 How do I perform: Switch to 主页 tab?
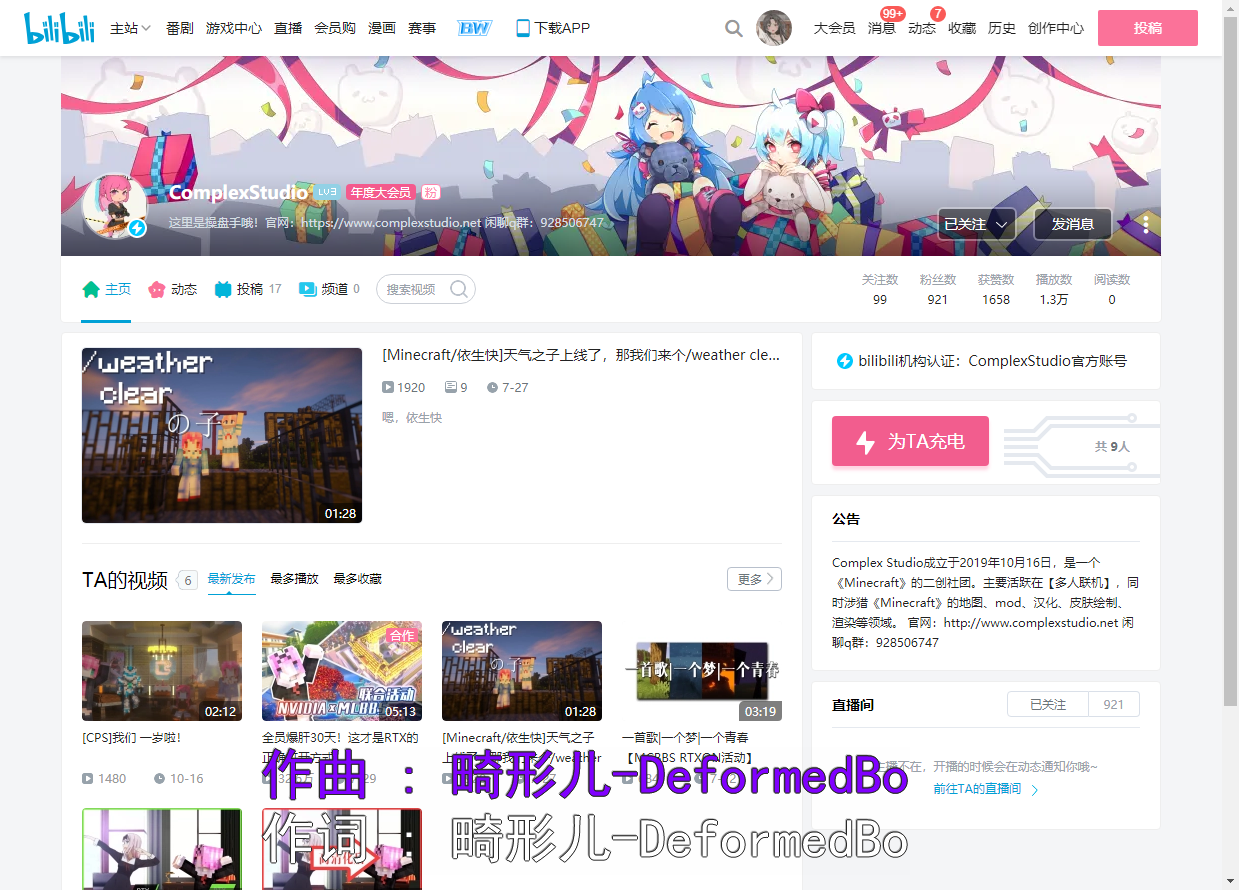pos(106,289)
